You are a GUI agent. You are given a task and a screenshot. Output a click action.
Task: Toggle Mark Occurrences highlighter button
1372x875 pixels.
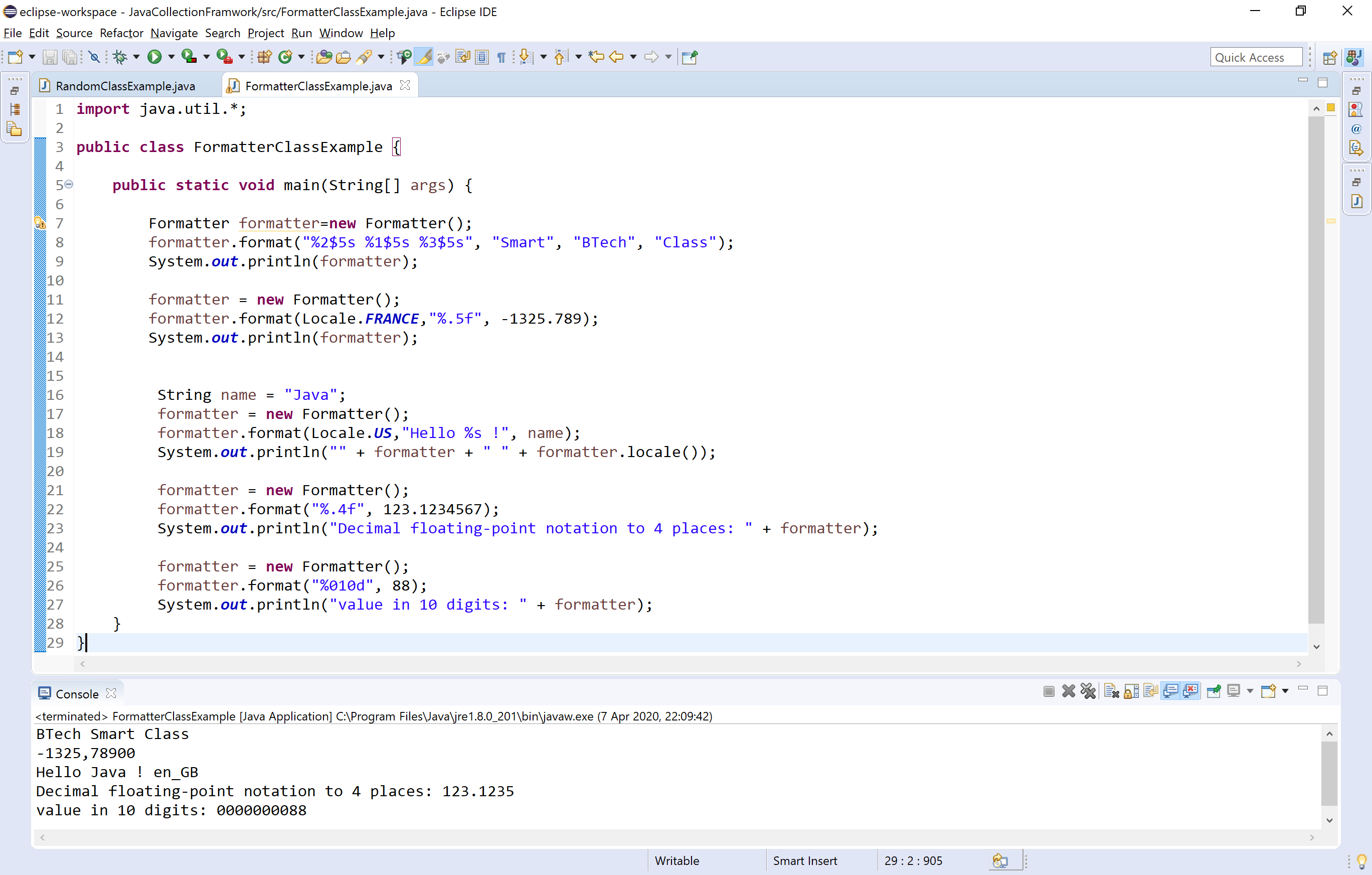423,57
